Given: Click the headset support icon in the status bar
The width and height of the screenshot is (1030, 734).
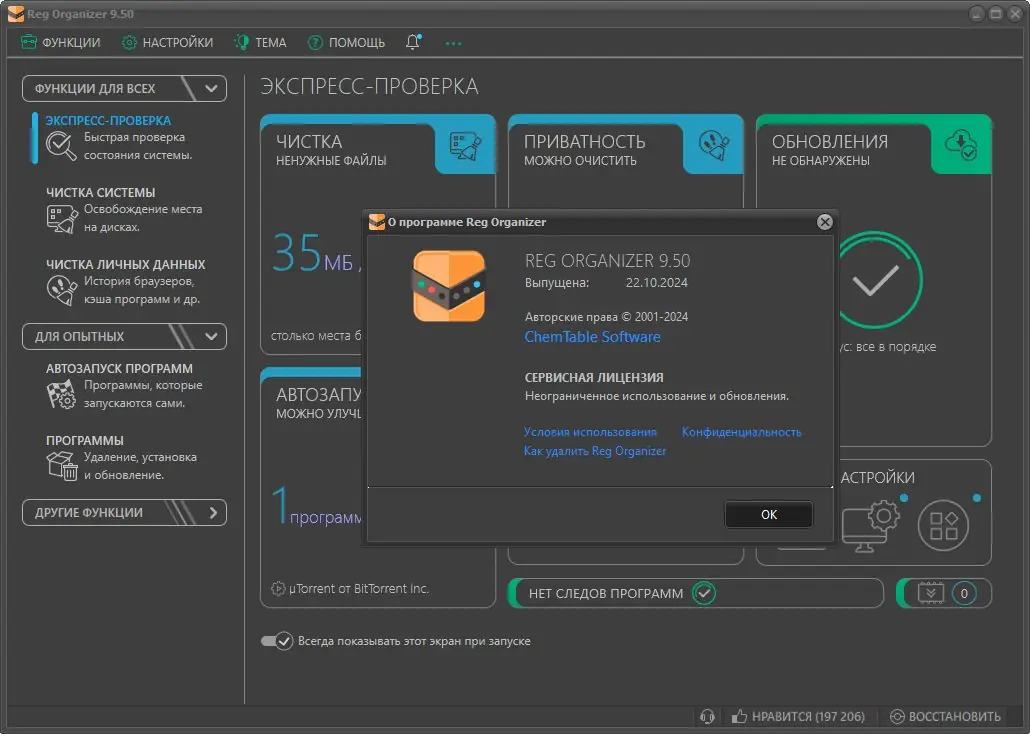Looking at the screenshot, I should point(707,717).
